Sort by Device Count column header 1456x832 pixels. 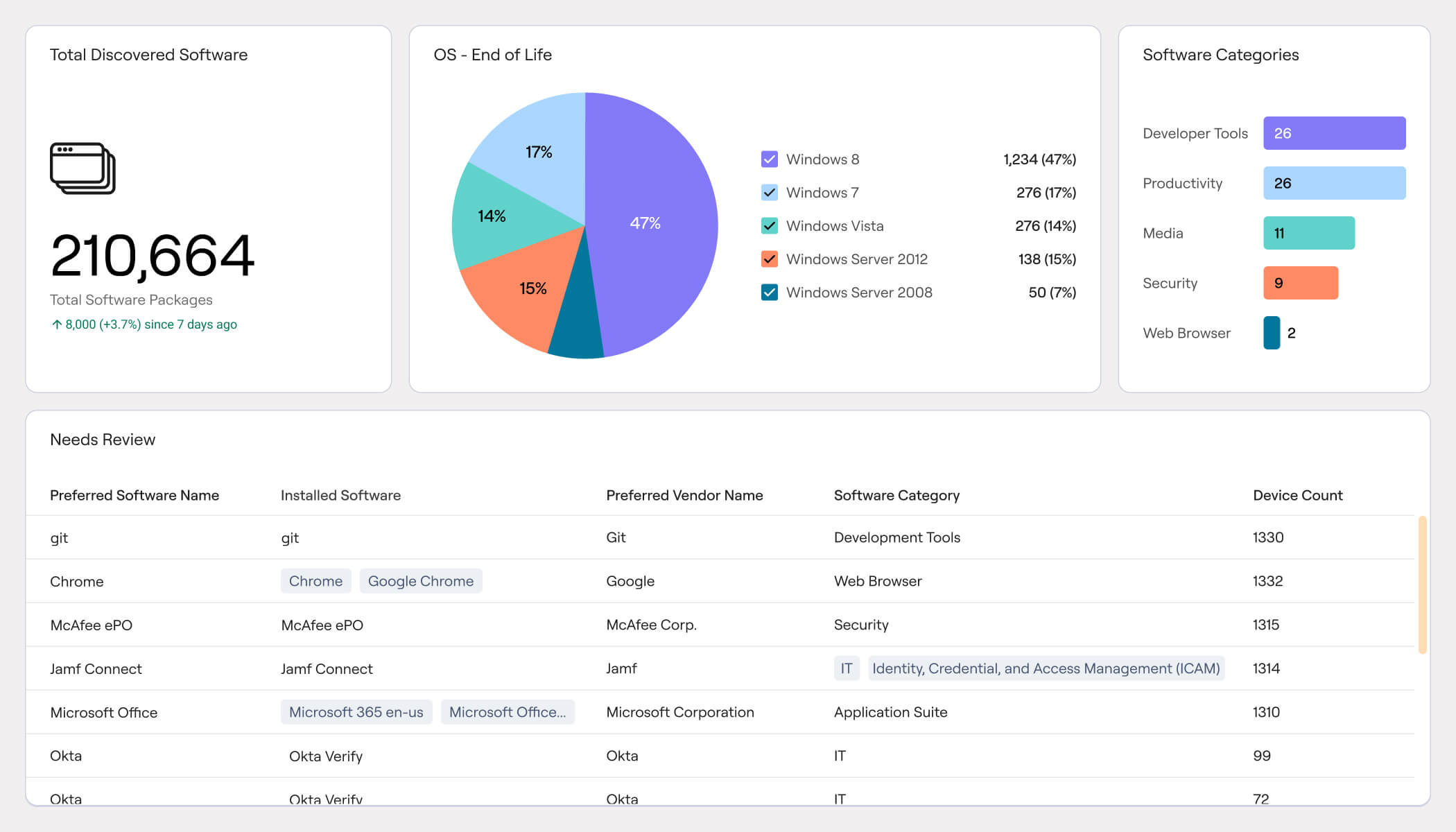coord(1297,495)
